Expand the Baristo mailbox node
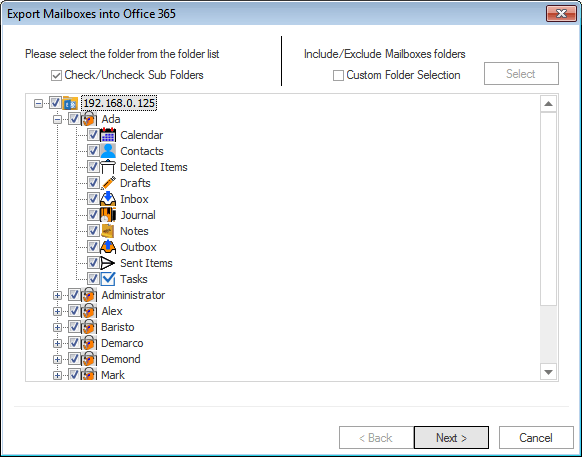 (57, 327)
